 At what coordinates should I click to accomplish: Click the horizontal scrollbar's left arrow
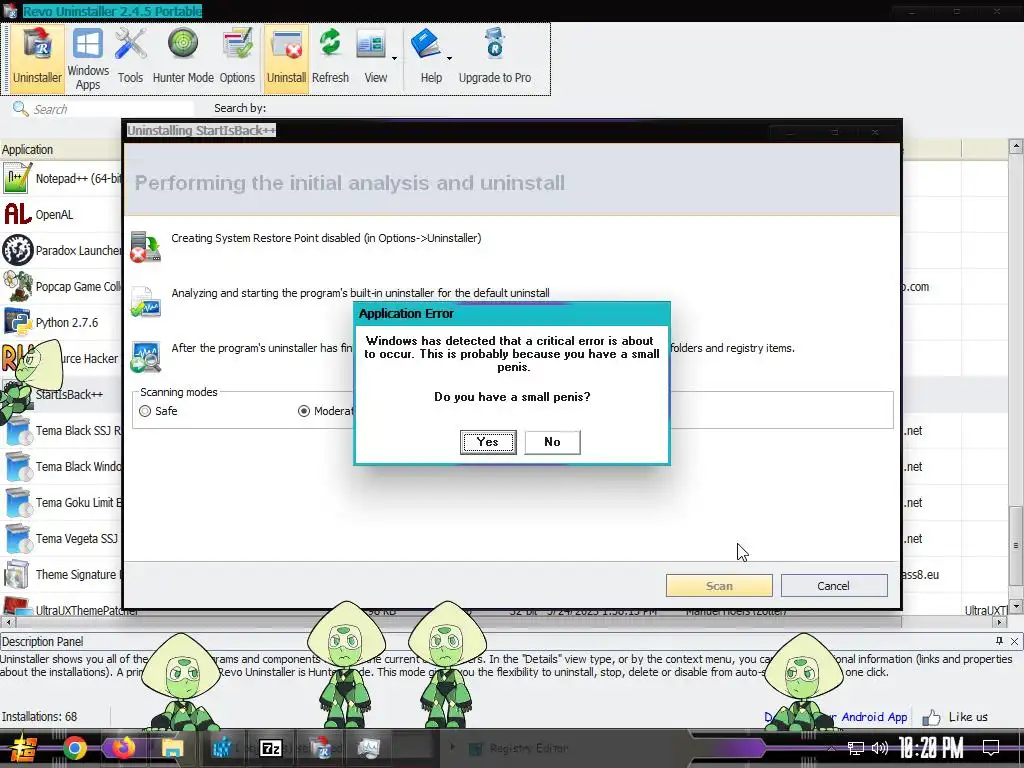7,622
